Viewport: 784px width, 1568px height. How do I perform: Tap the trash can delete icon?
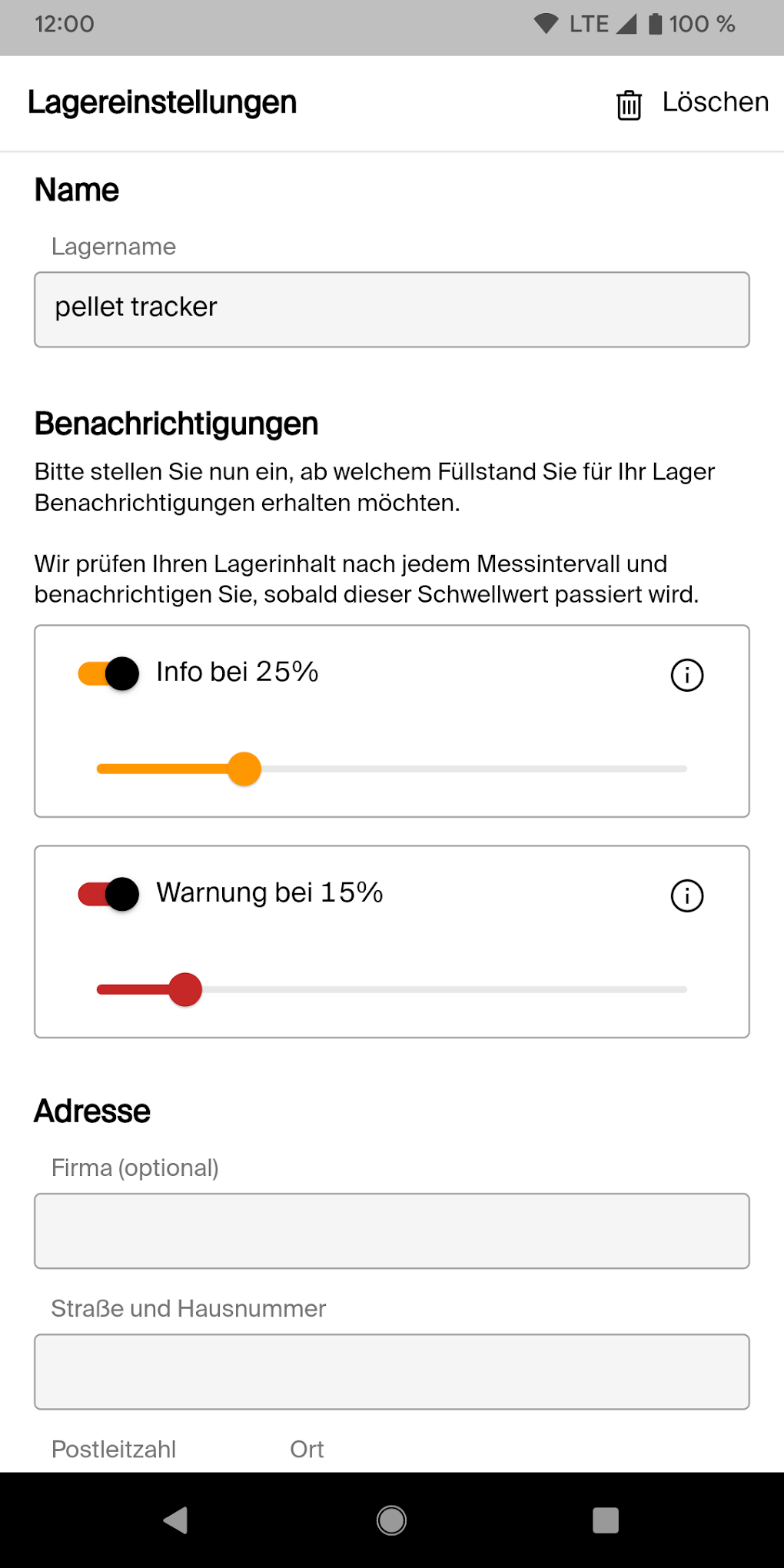click(x=629, y=105)
